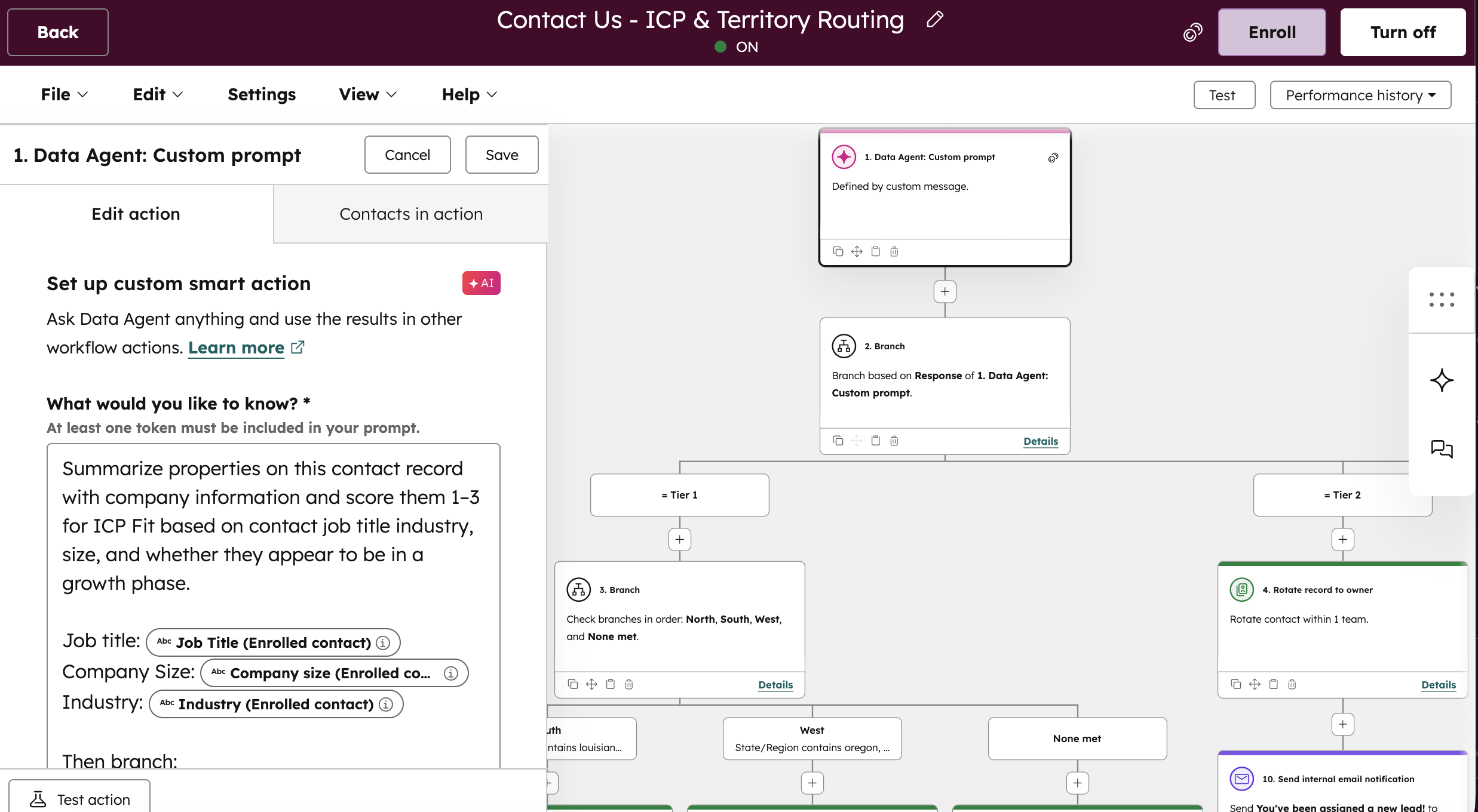Viewport: 1478px width, 812px height.
Task: Open the AI sparkle panel in right sidebar
Action: tap(1442, 380)
